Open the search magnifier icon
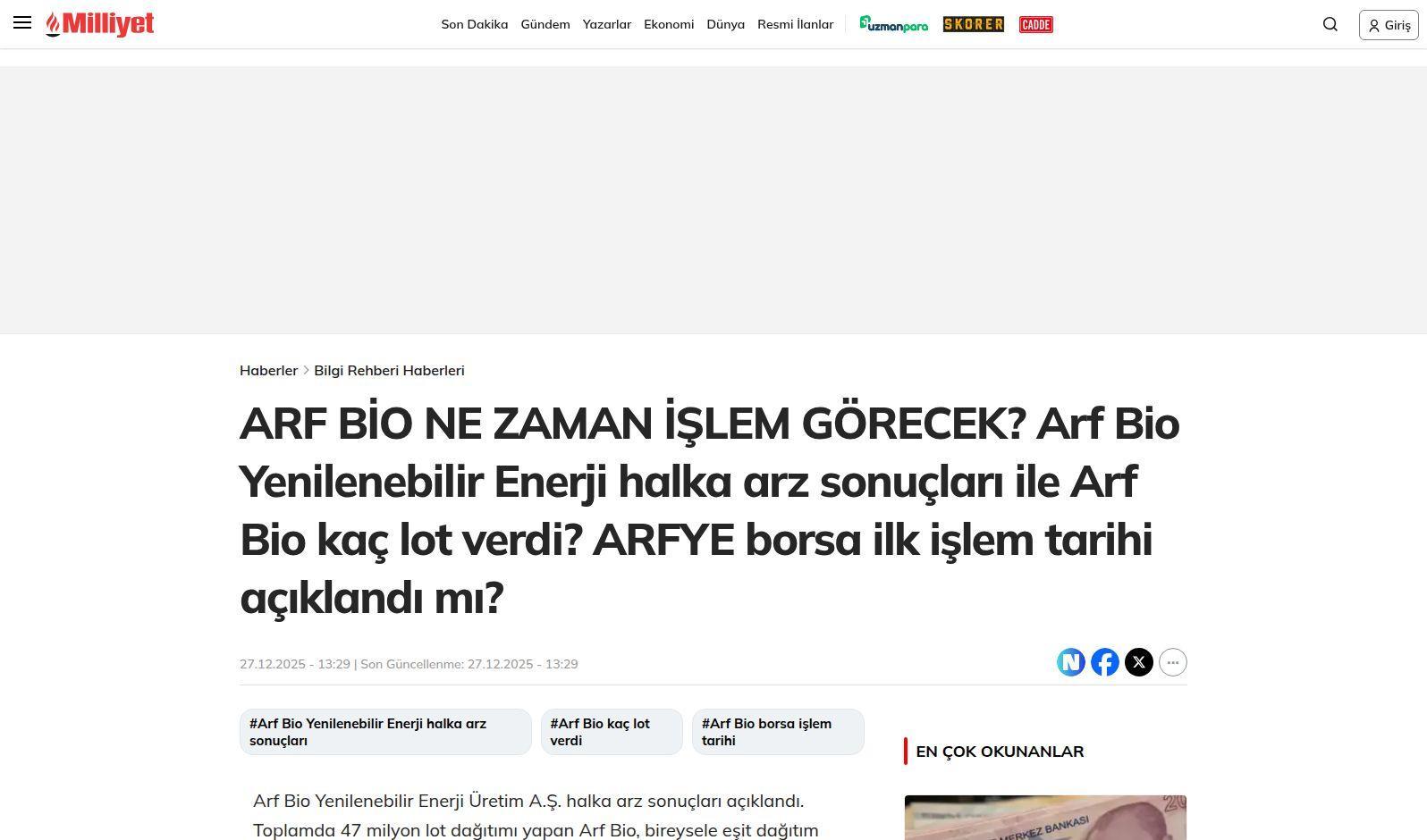Viewport: 1427px width, 840px height. pyautogui.click(x=1330, y=24)
